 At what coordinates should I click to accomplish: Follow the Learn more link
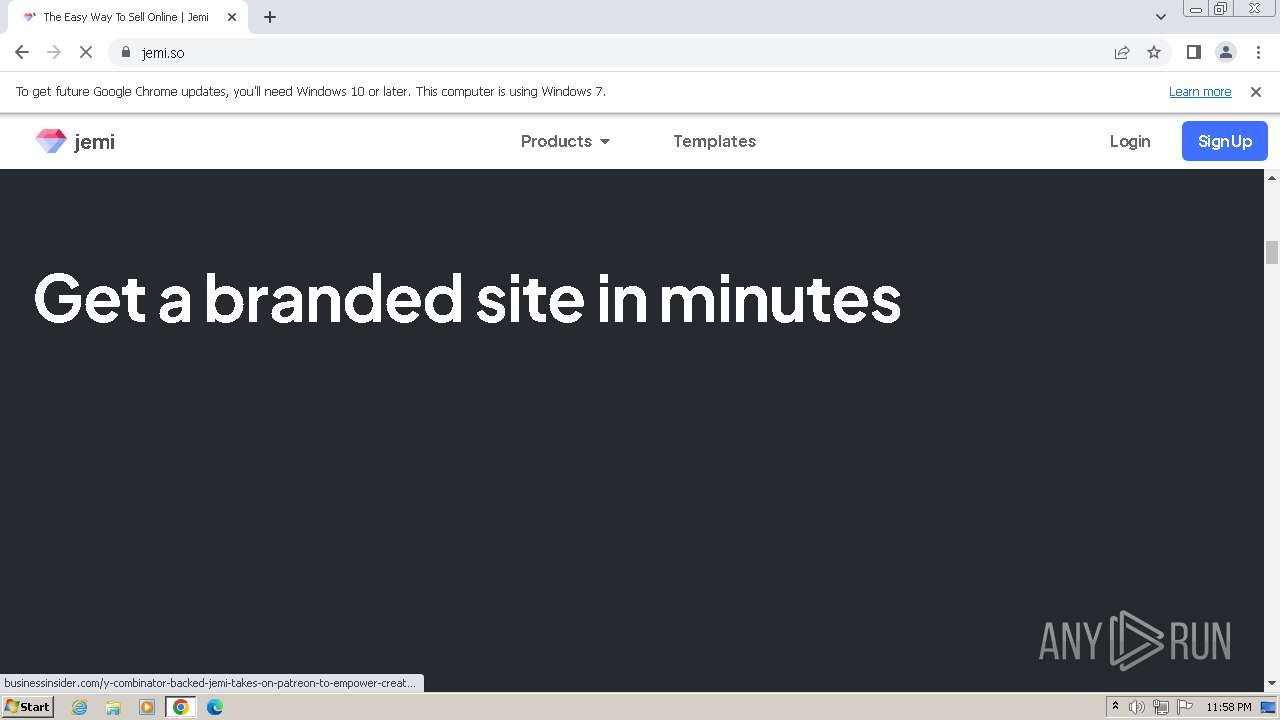coord(1200,91)
